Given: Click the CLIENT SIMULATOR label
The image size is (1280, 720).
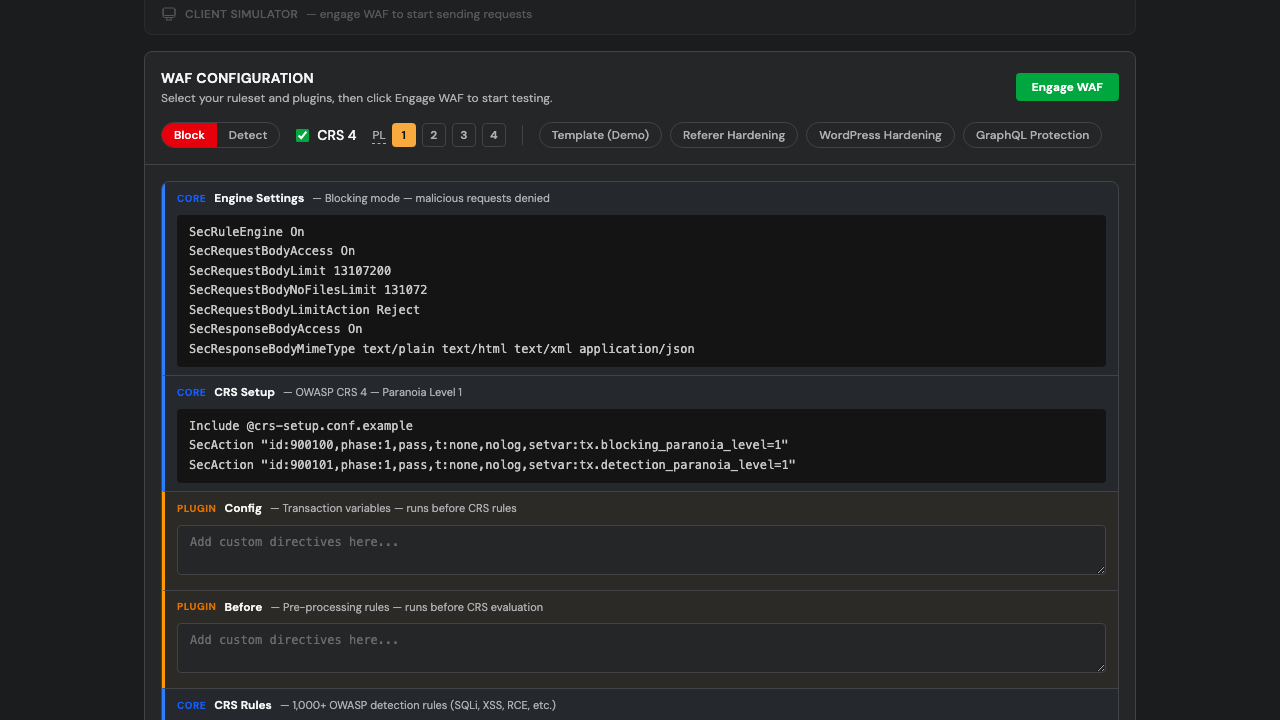Looking at the screenshot, I should (241, 14).
